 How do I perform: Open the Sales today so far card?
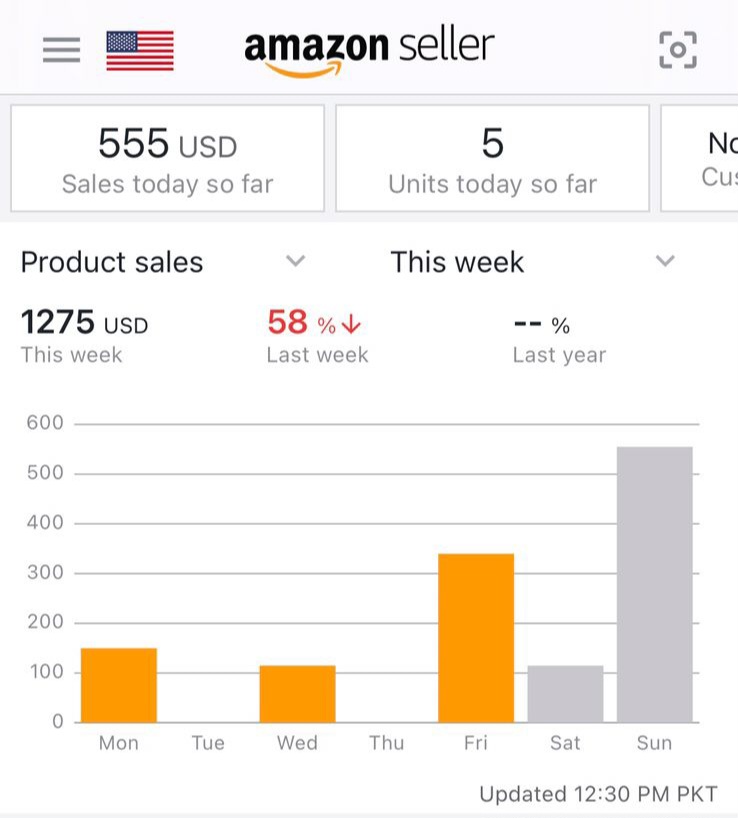click(167, 158)
